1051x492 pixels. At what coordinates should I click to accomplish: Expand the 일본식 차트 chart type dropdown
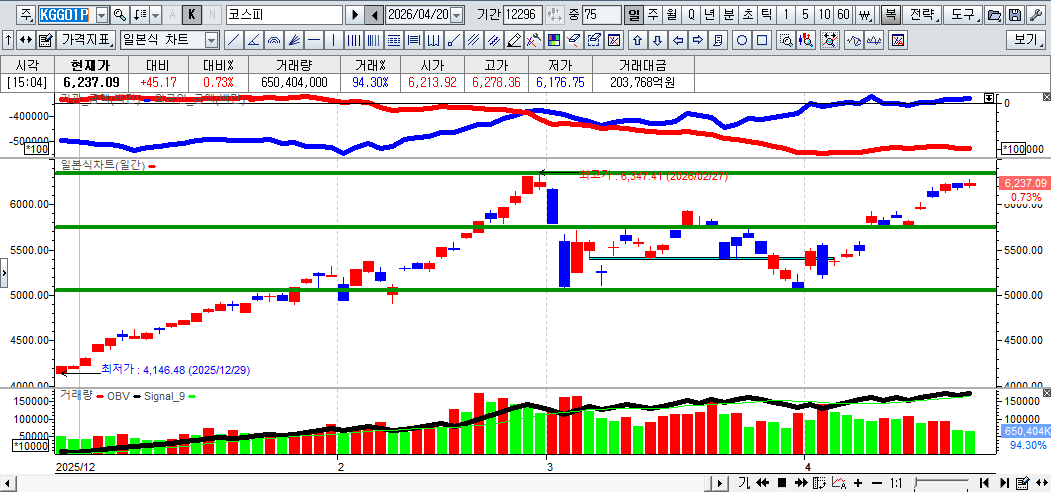[211, 40]
